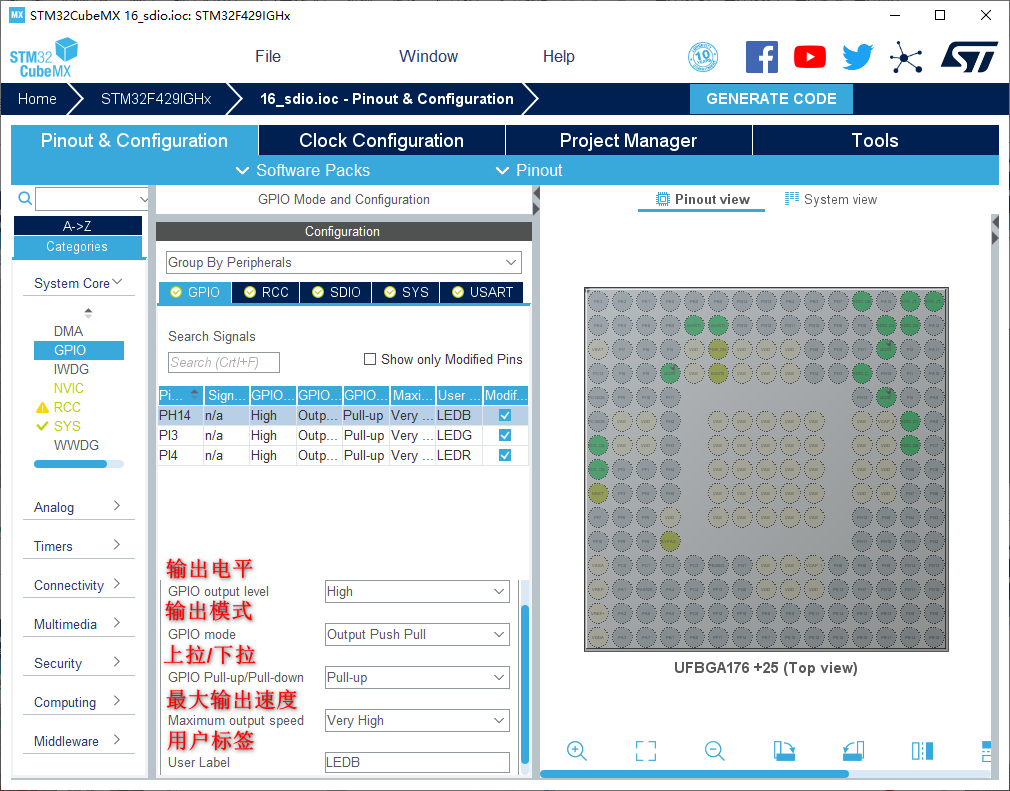Switch to Clock Configuration tab
Image resolution: width=1010 pixels, height=791 pixels.
[381, 140]
